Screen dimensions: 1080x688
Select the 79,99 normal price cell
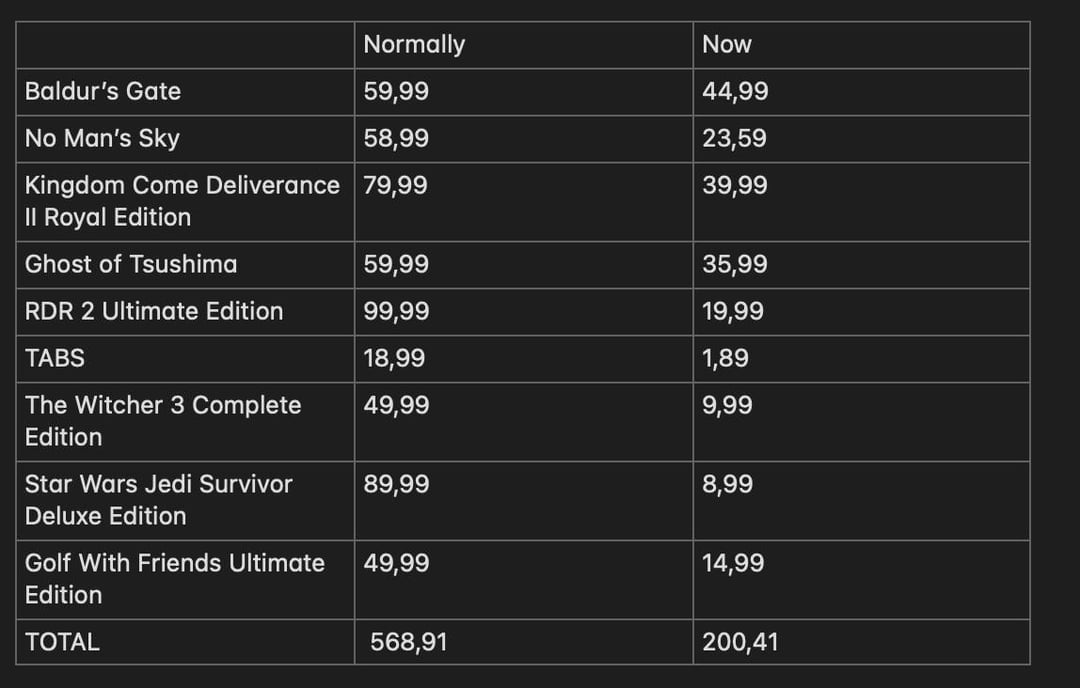click(x=396, y=186)
